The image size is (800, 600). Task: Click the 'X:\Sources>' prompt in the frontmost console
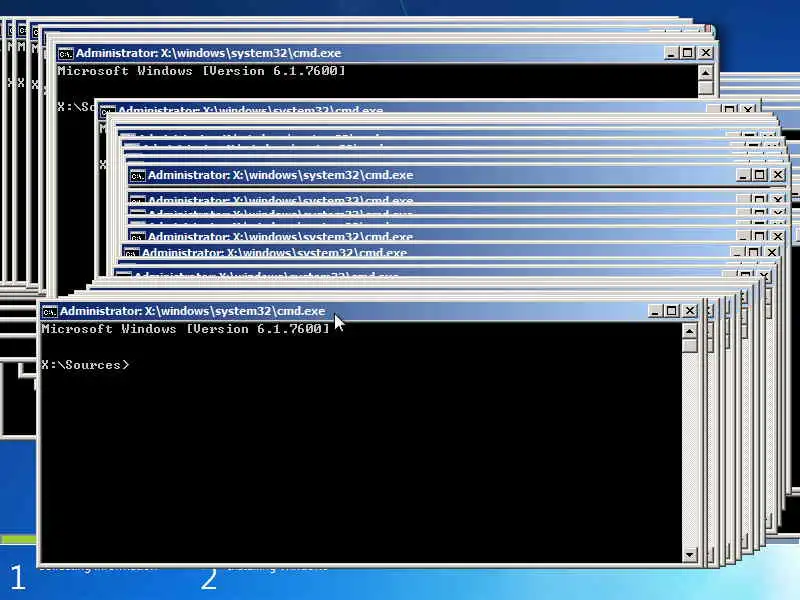85,365
